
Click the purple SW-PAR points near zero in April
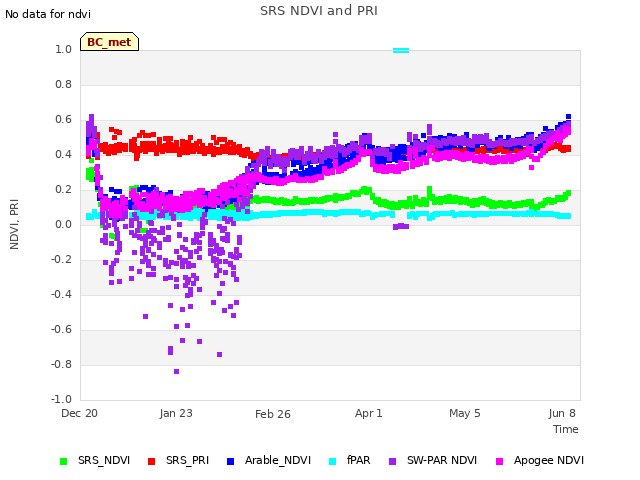click(401, 226)
